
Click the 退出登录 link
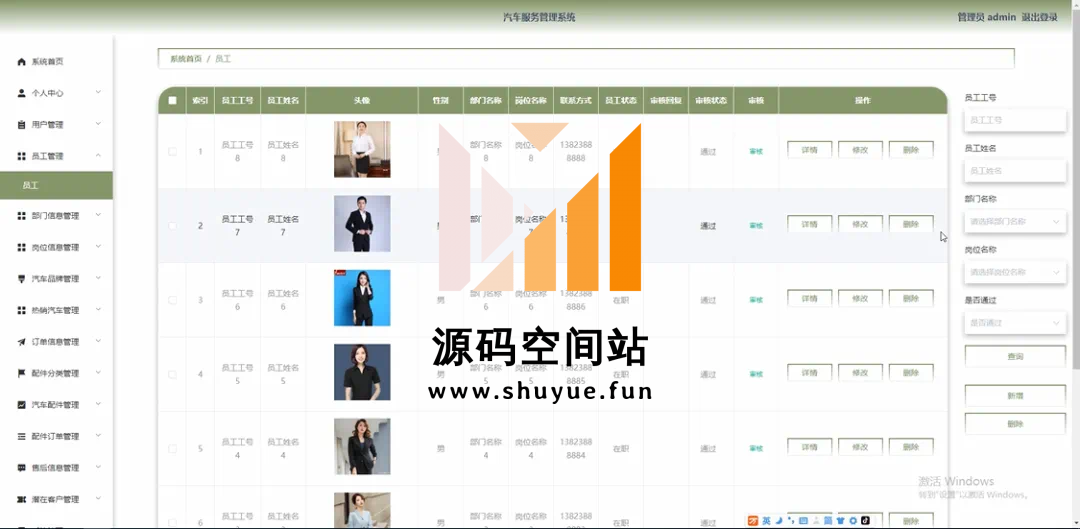coord(1039,17)
